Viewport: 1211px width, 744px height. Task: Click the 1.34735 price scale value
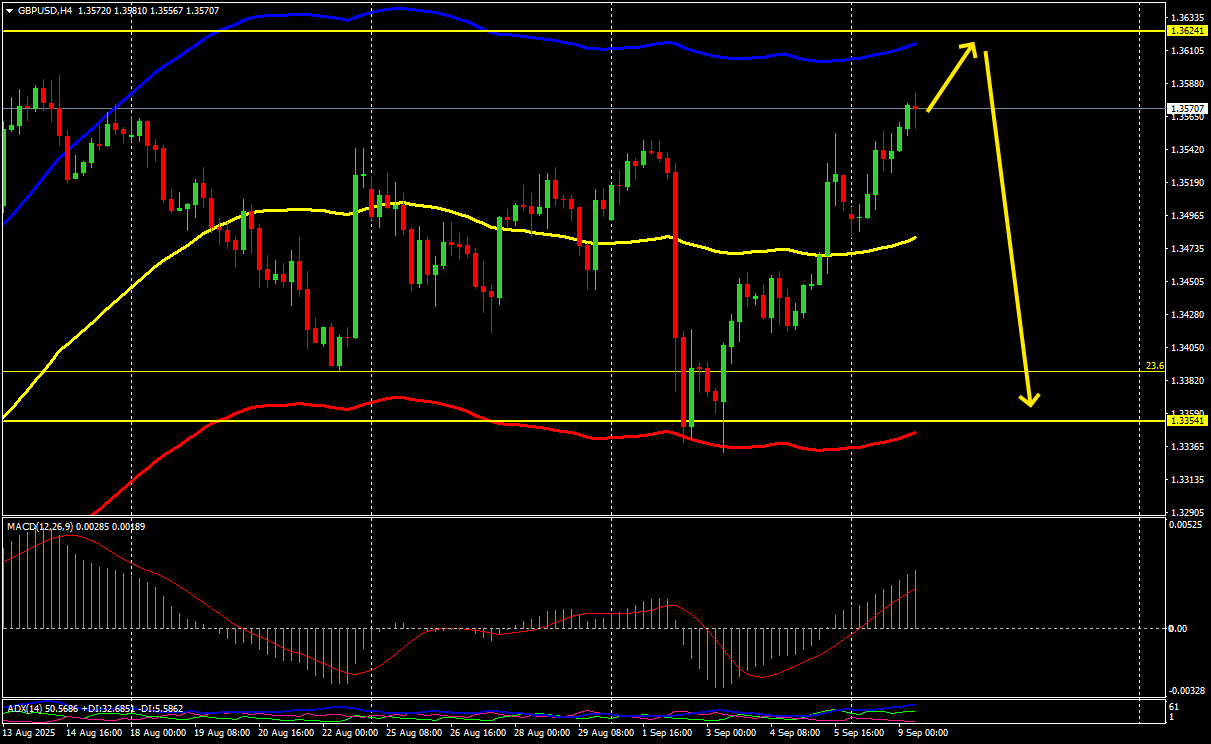(1186, 249)
